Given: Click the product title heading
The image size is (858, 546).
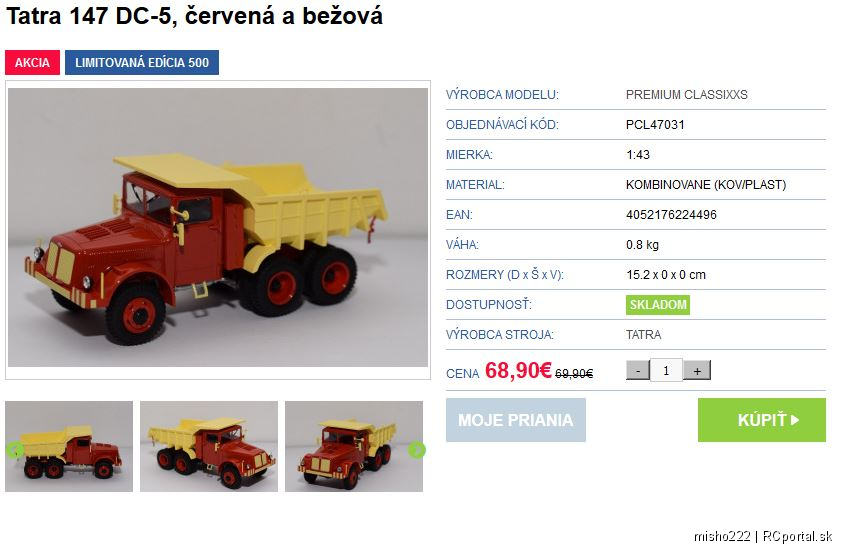Looking at the screenshot, I should point(194,15).
